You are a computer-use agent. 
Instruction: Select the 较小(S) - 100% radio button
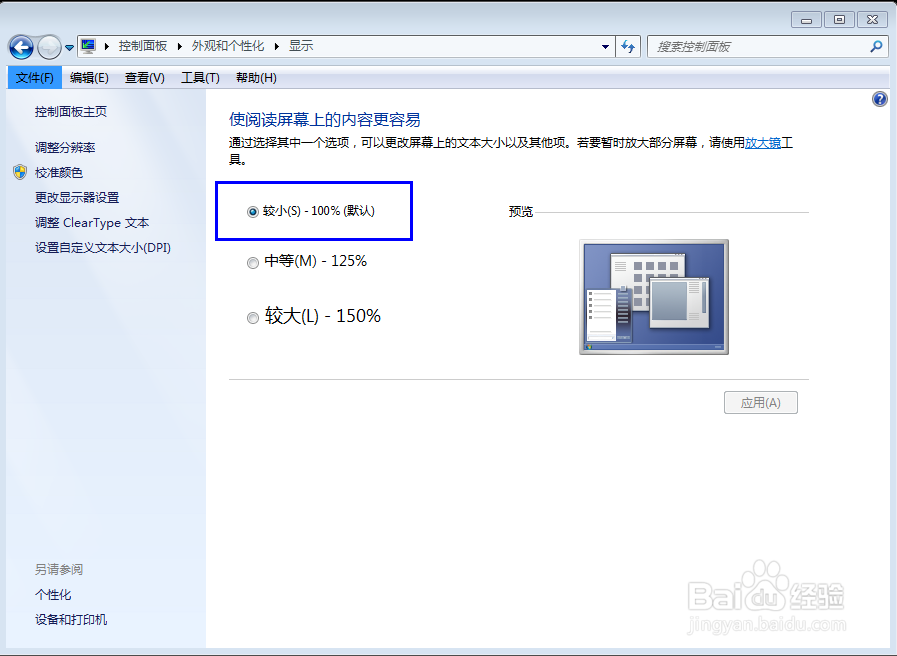253,211
